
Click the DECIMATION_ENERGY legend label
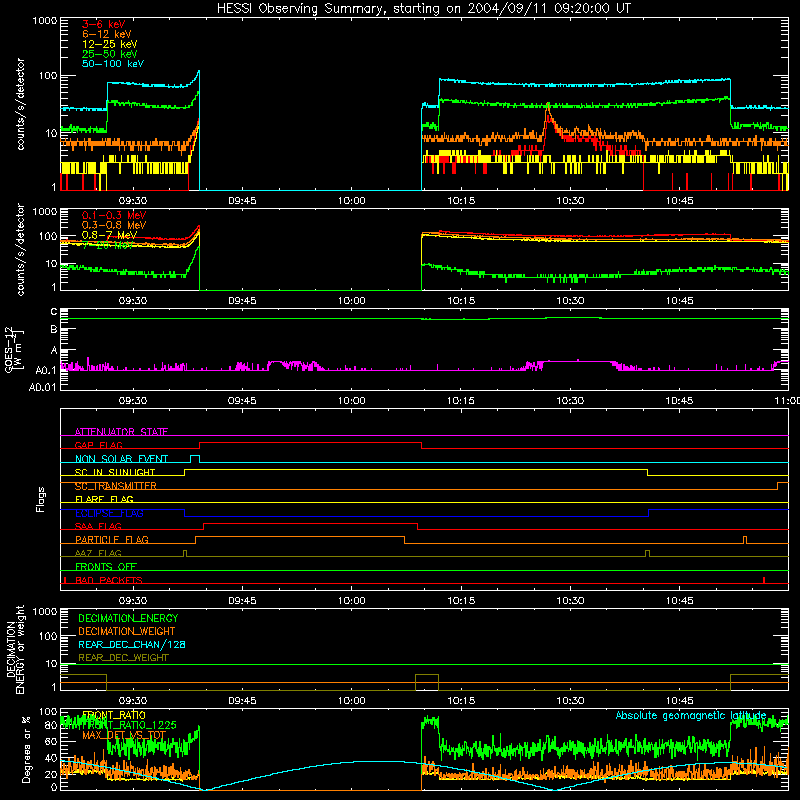click(128, 618)
